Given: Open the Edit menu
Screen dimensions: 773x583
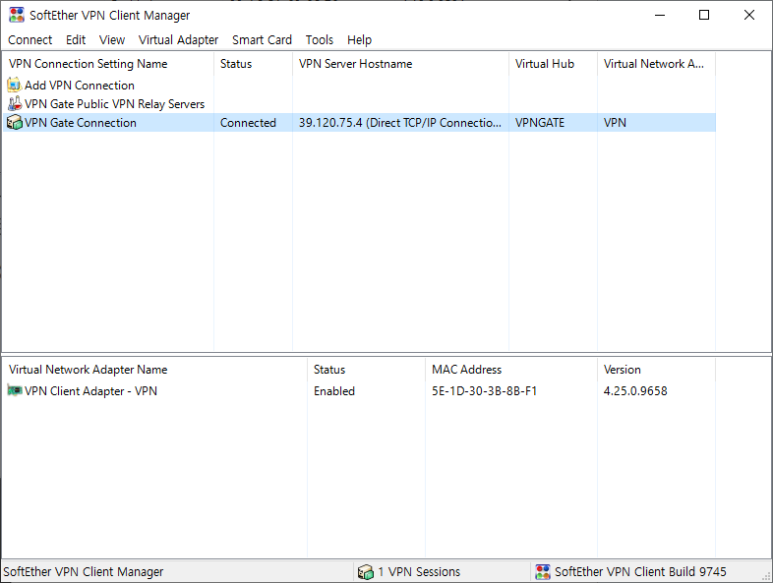Looking at the screenshot, I should pos(75,40).
